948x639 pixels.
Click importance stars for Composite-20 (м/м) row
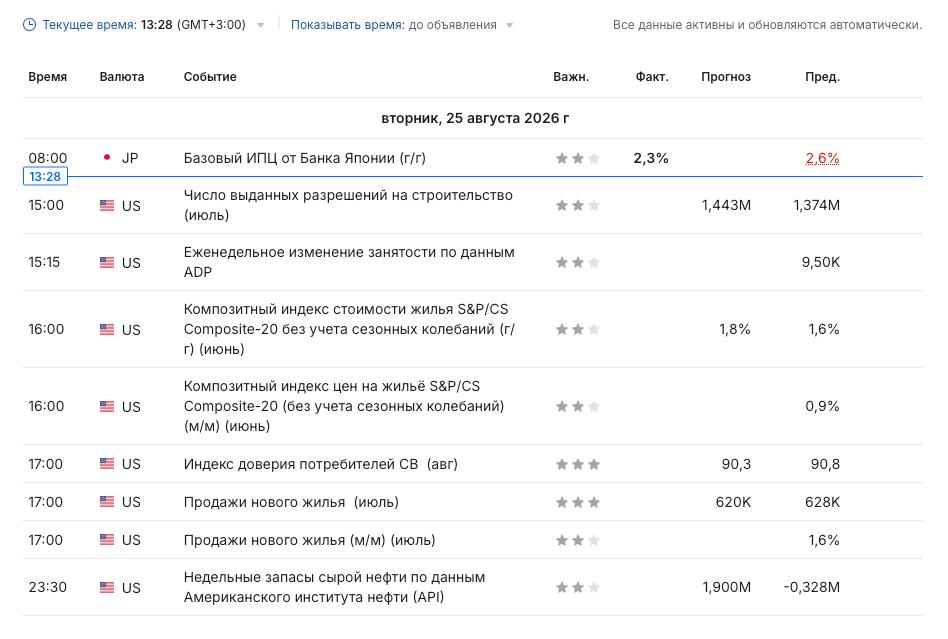pyautogui.click(x=578, y=406)
